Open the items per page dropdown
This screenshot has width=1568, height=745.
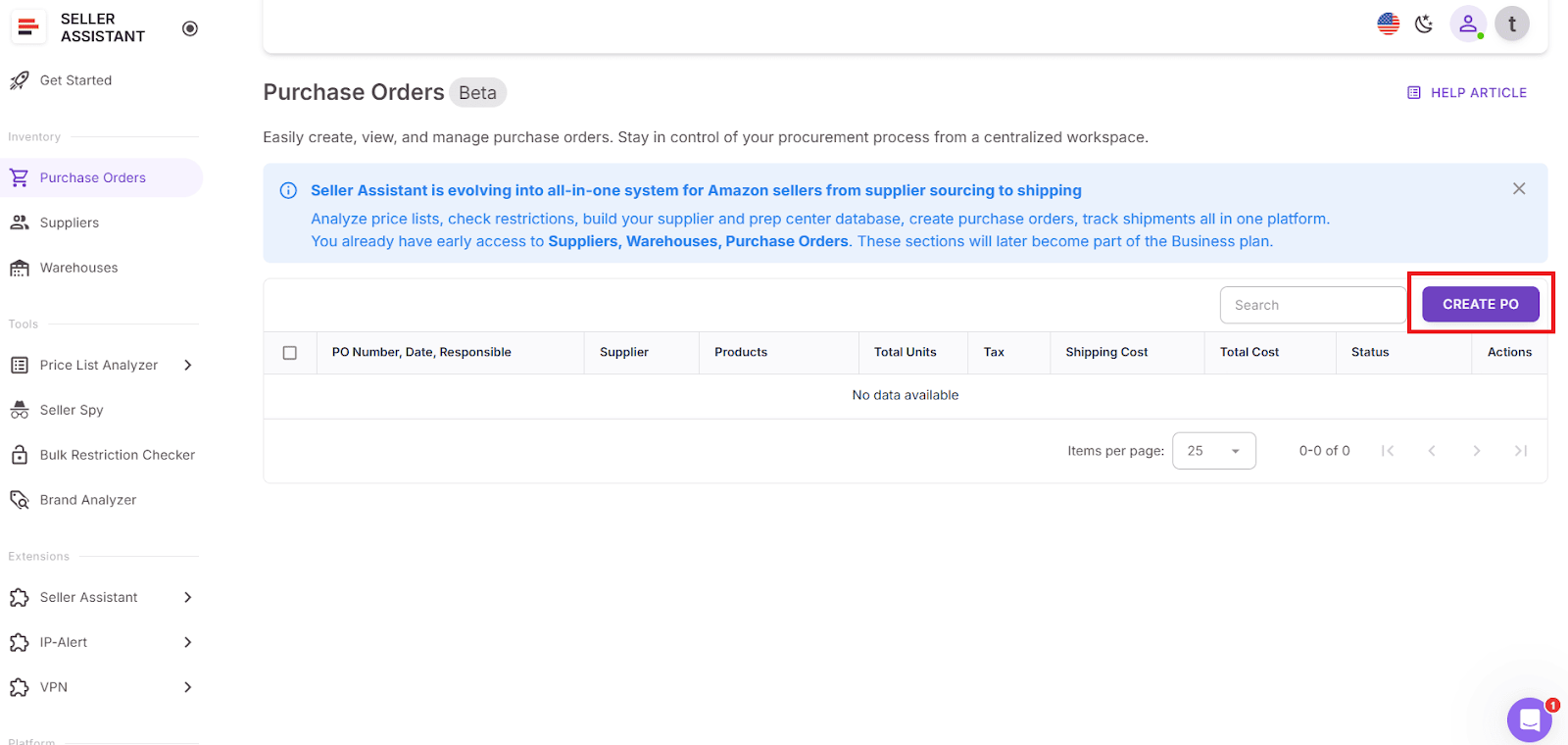[1214, 451]
